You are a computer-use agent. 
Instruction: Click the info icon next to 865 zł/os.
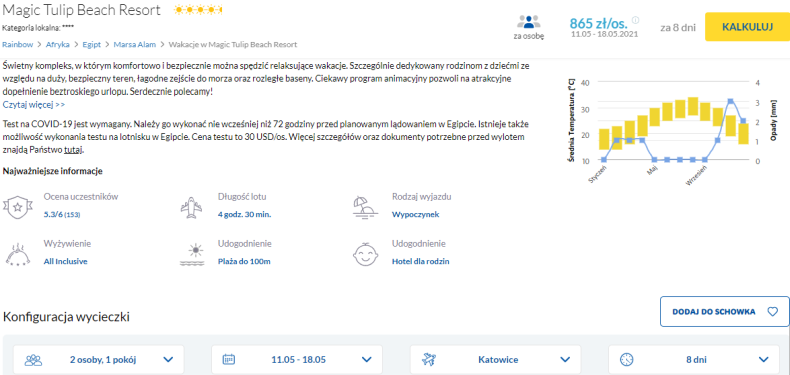pos(635,20)
